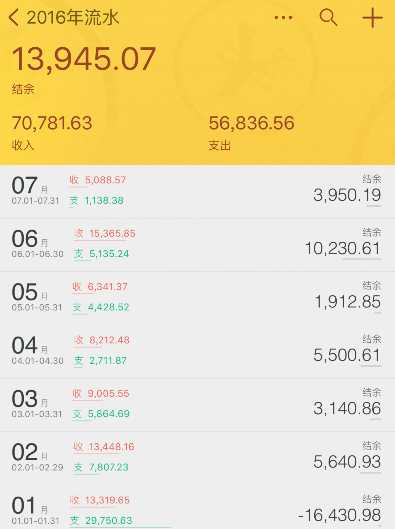Add a new record with plus icon
395x529 pixels.
(x=372, y=18)
